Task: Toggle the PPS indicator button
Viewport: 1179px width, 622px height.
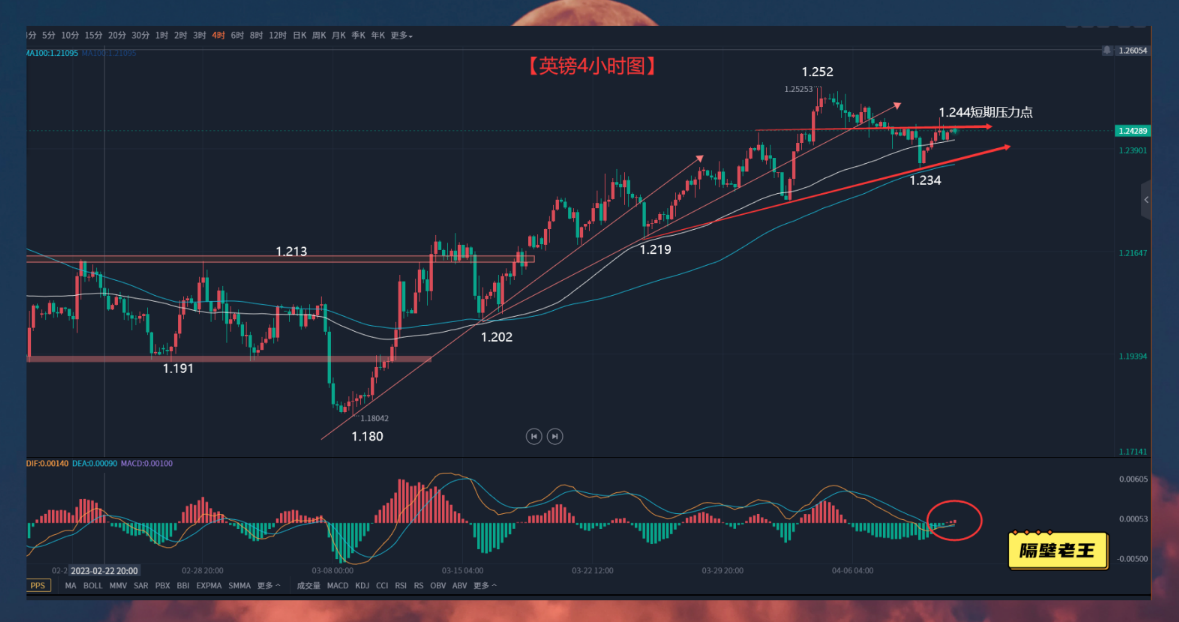Action: pyautogui.click(x=38, y=585)
